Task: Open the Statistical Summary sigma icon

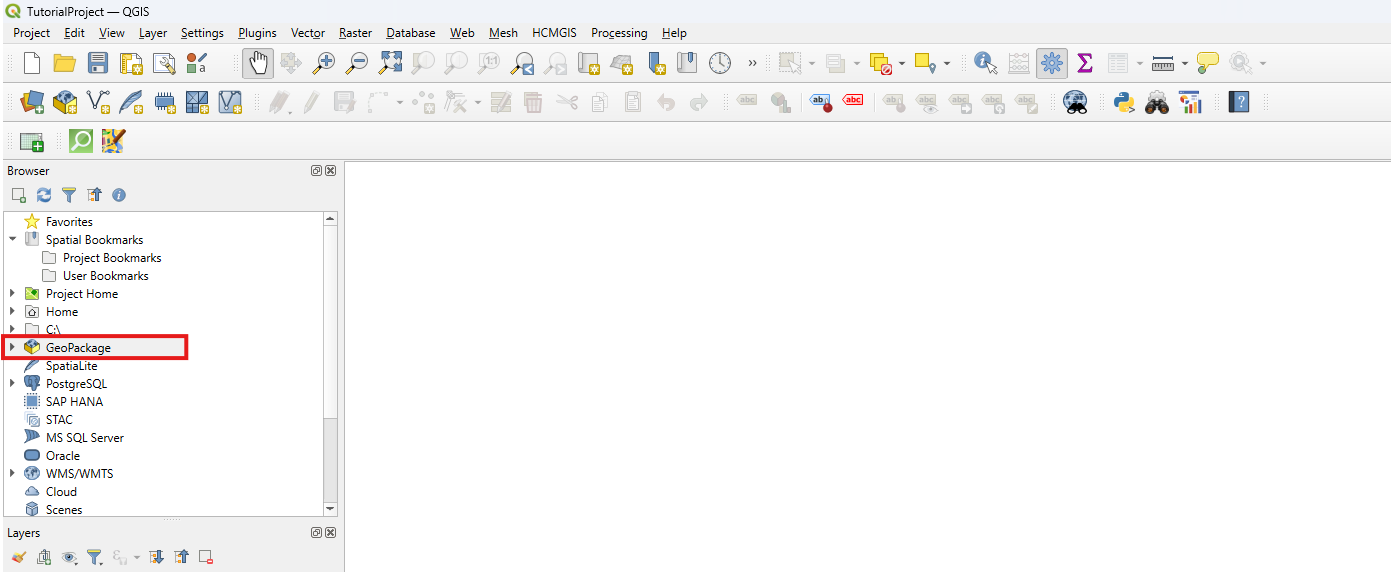Action: tap(1084, 63)
